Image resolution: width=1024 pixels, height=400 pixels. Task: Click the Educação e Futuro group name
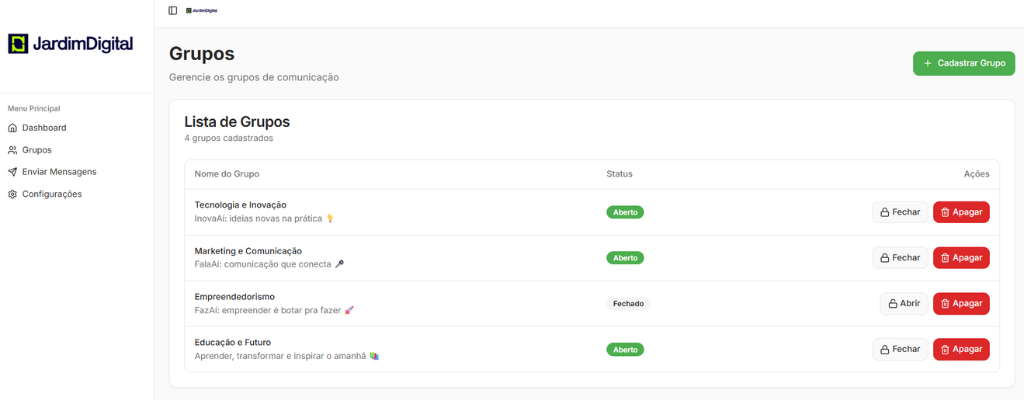click(x=232, y=342)
